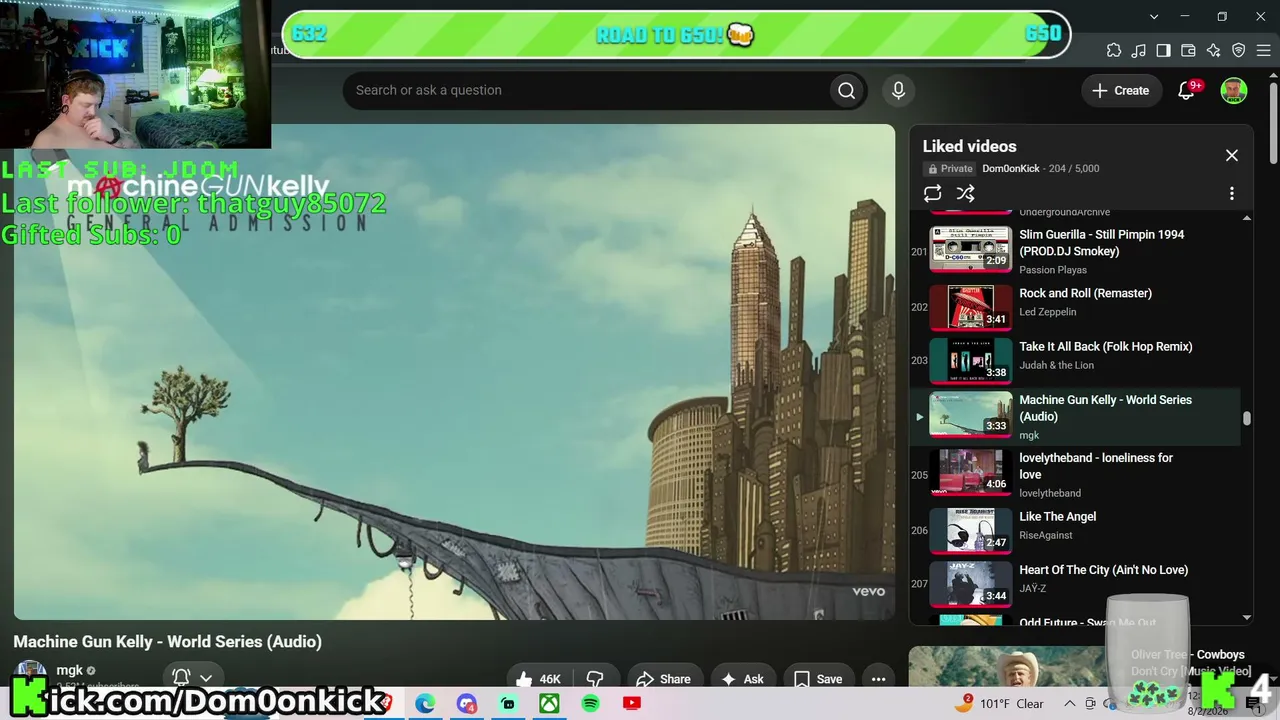
Task: Open the mgk channel avatar
Action: point(31,674)
